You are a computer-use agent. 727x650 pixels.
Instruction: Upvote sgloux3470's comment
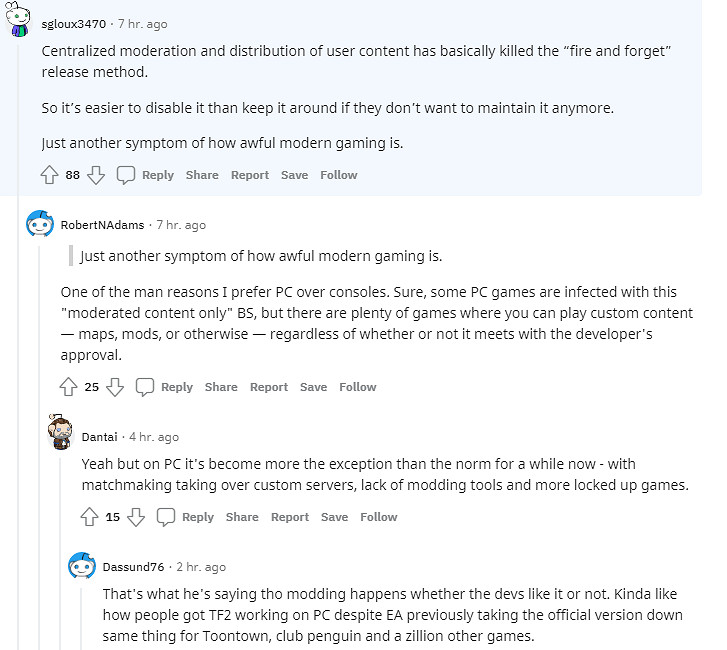50,175
